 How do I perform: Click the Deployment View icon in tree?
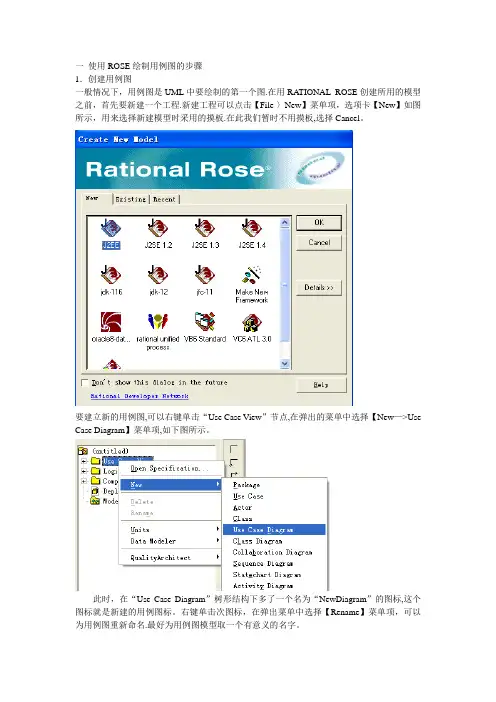95,491
